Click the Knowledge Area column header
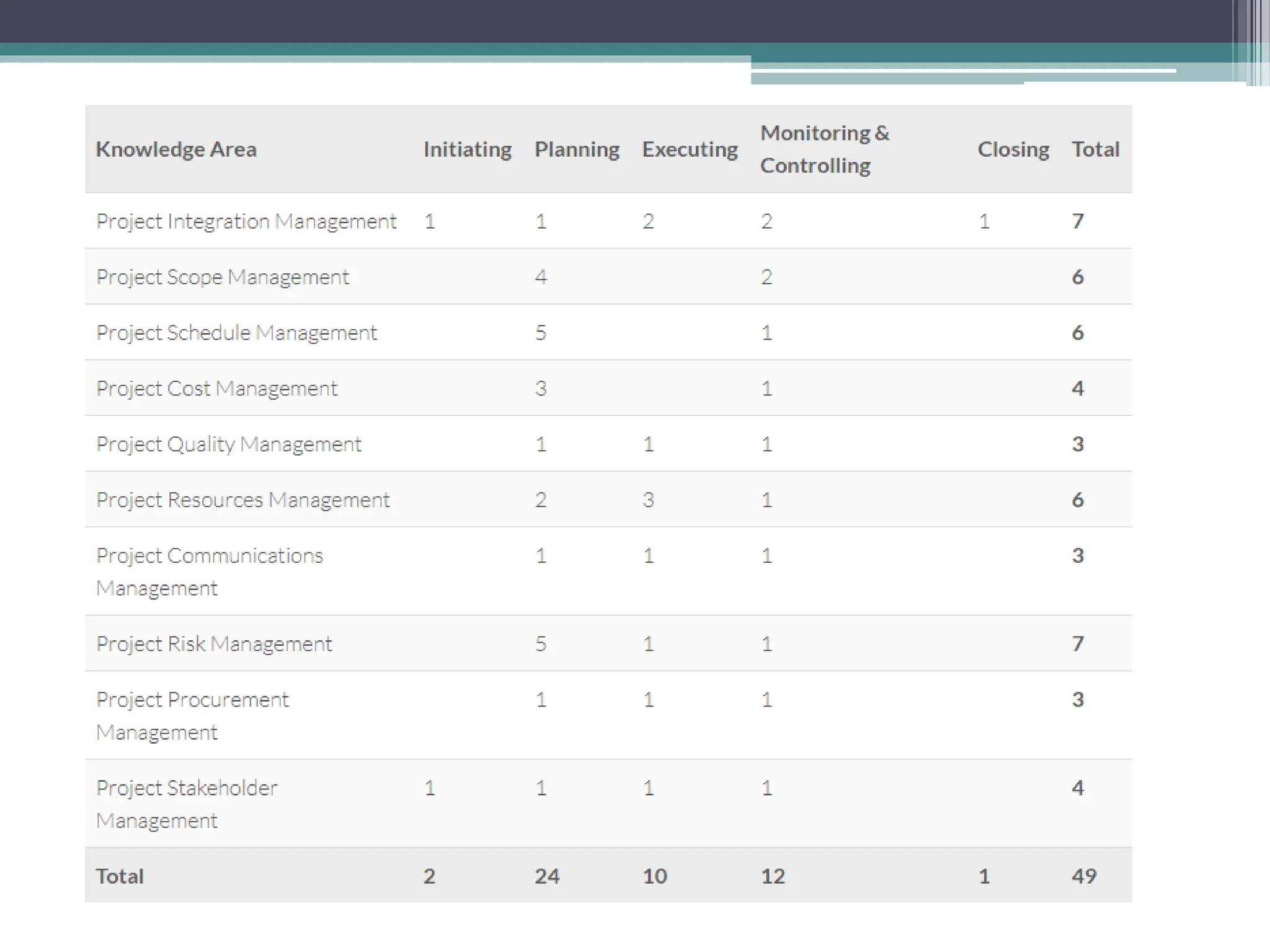Image resolution: width=1270 pixels, height=952 pixels. [176, 149]
